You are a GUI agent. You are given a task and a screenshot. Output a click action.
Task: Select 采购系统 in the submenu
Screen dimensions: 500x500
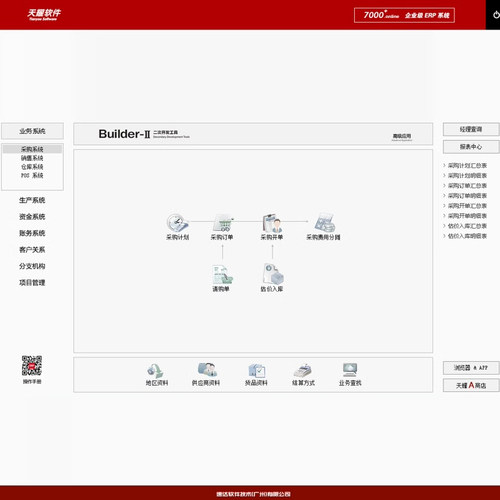pos(32,149)
